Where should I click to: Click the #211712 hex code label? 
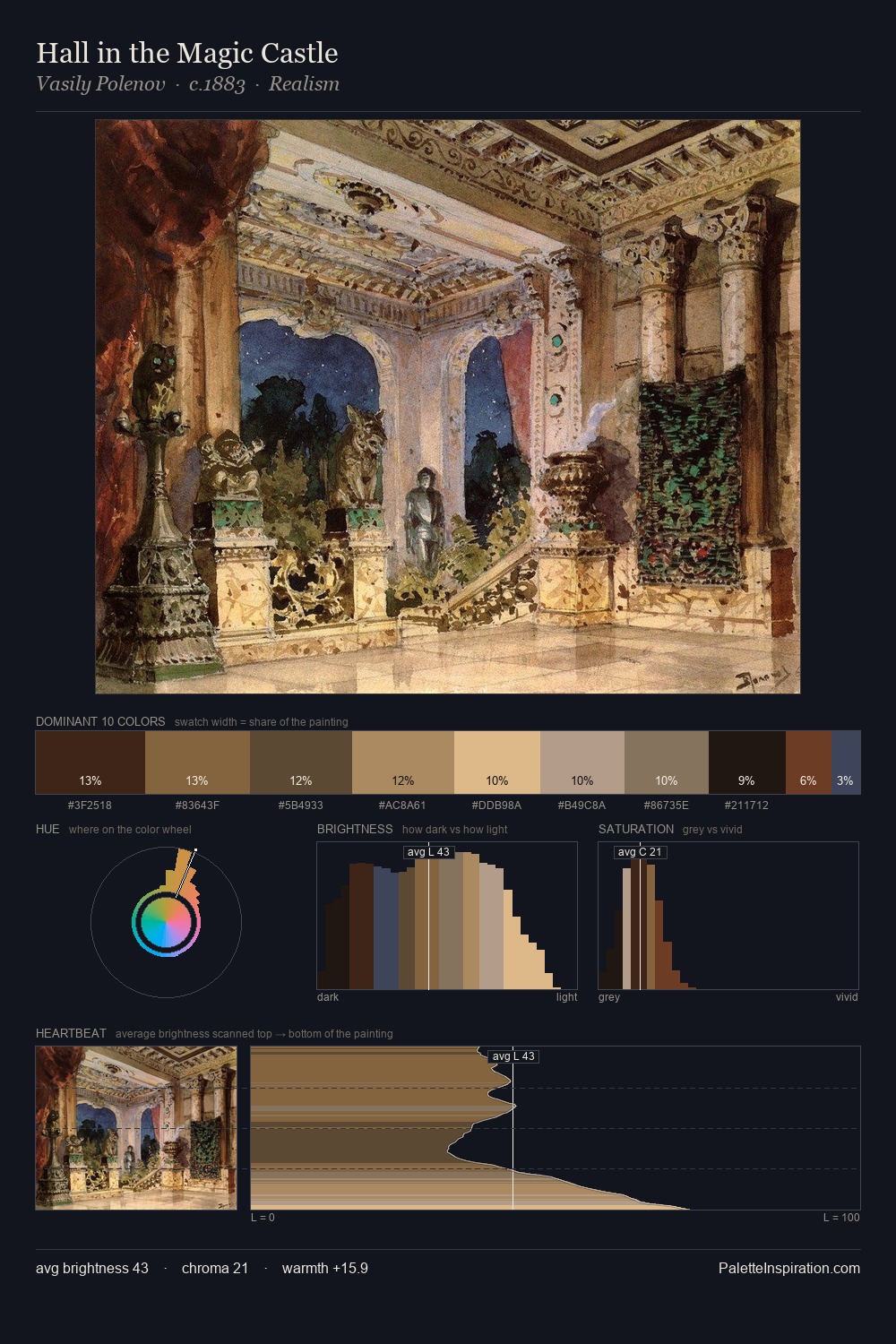747,806
